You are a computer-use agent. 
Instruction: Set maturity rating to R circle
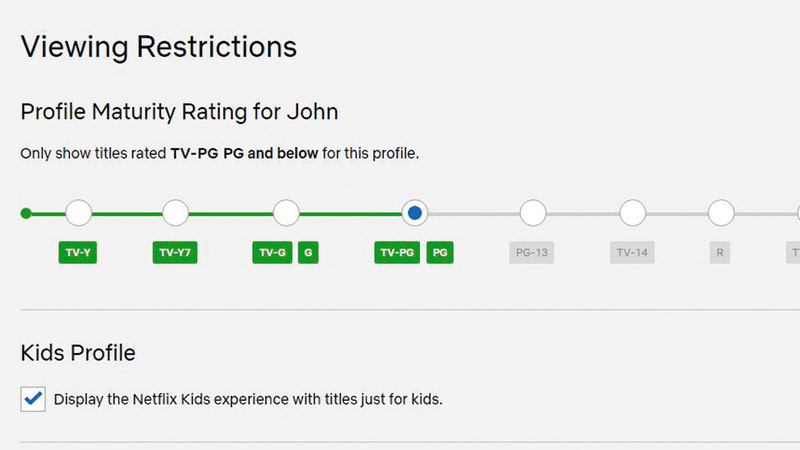(x=721, y=213)
